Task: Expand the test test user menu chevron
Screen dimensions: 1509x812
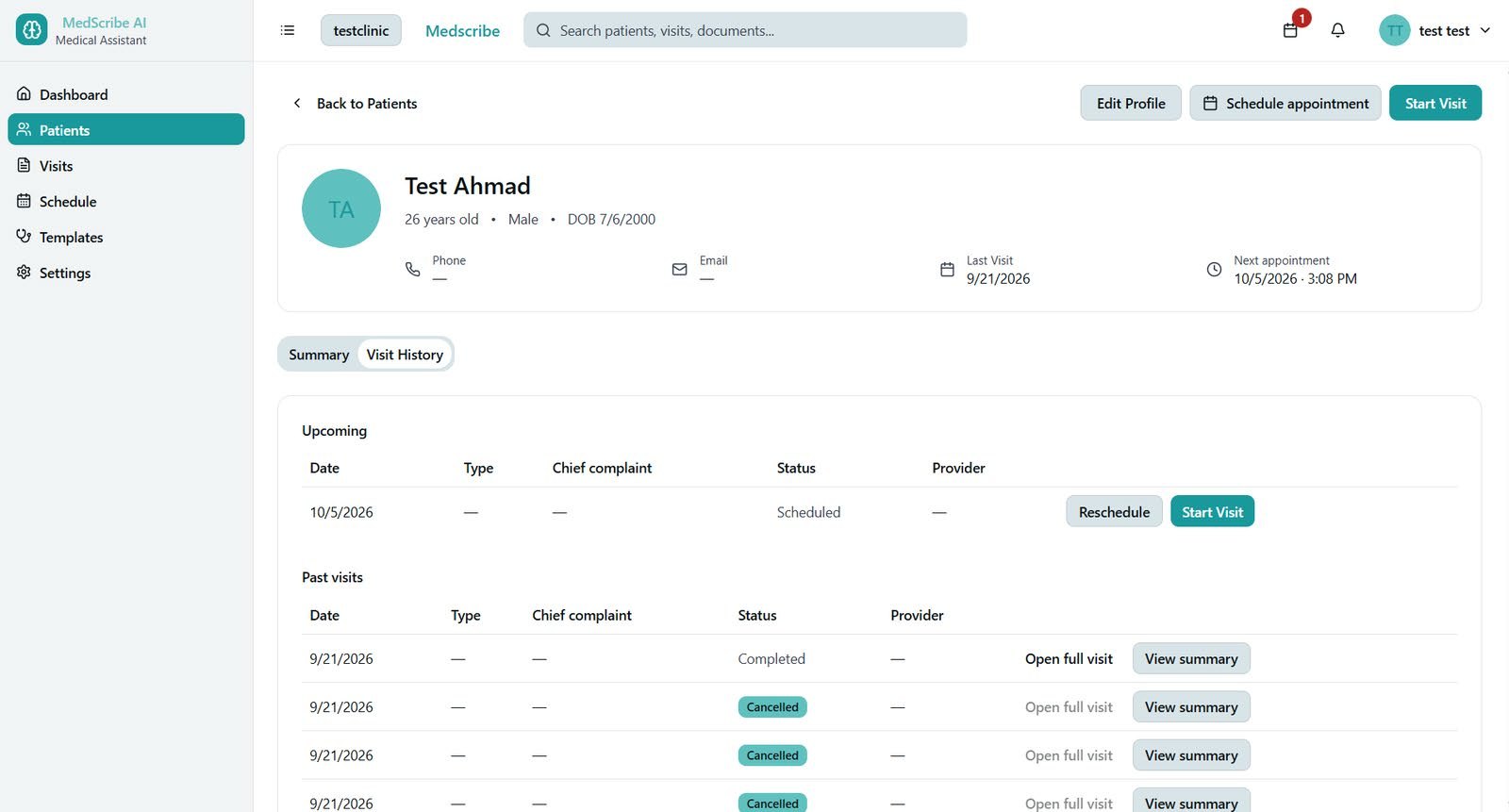Action: [x=1485, y=30]
